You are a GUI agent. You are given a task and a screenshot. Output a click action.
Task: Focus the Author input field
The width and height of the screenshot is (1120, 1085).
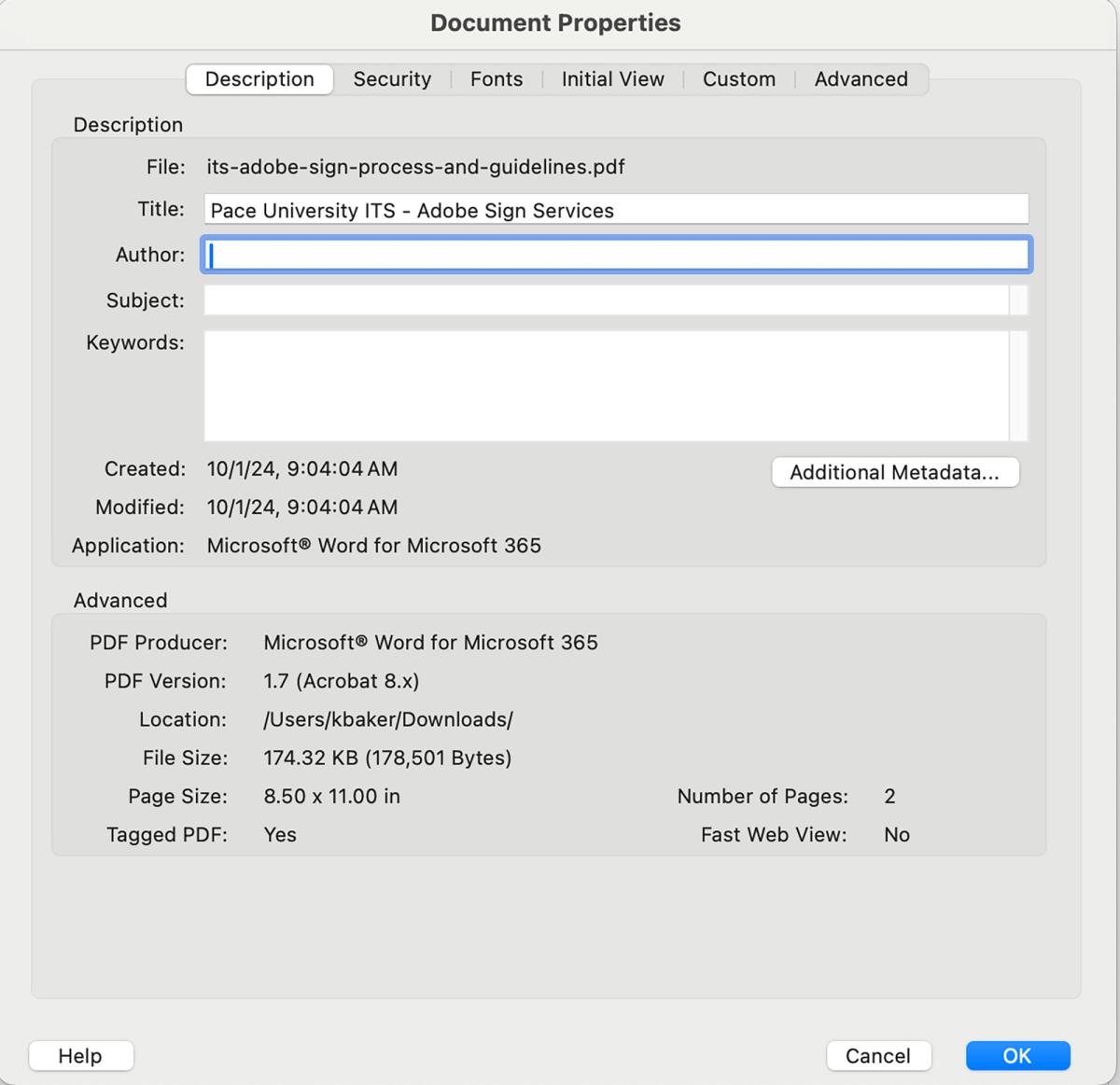(616, 255)
